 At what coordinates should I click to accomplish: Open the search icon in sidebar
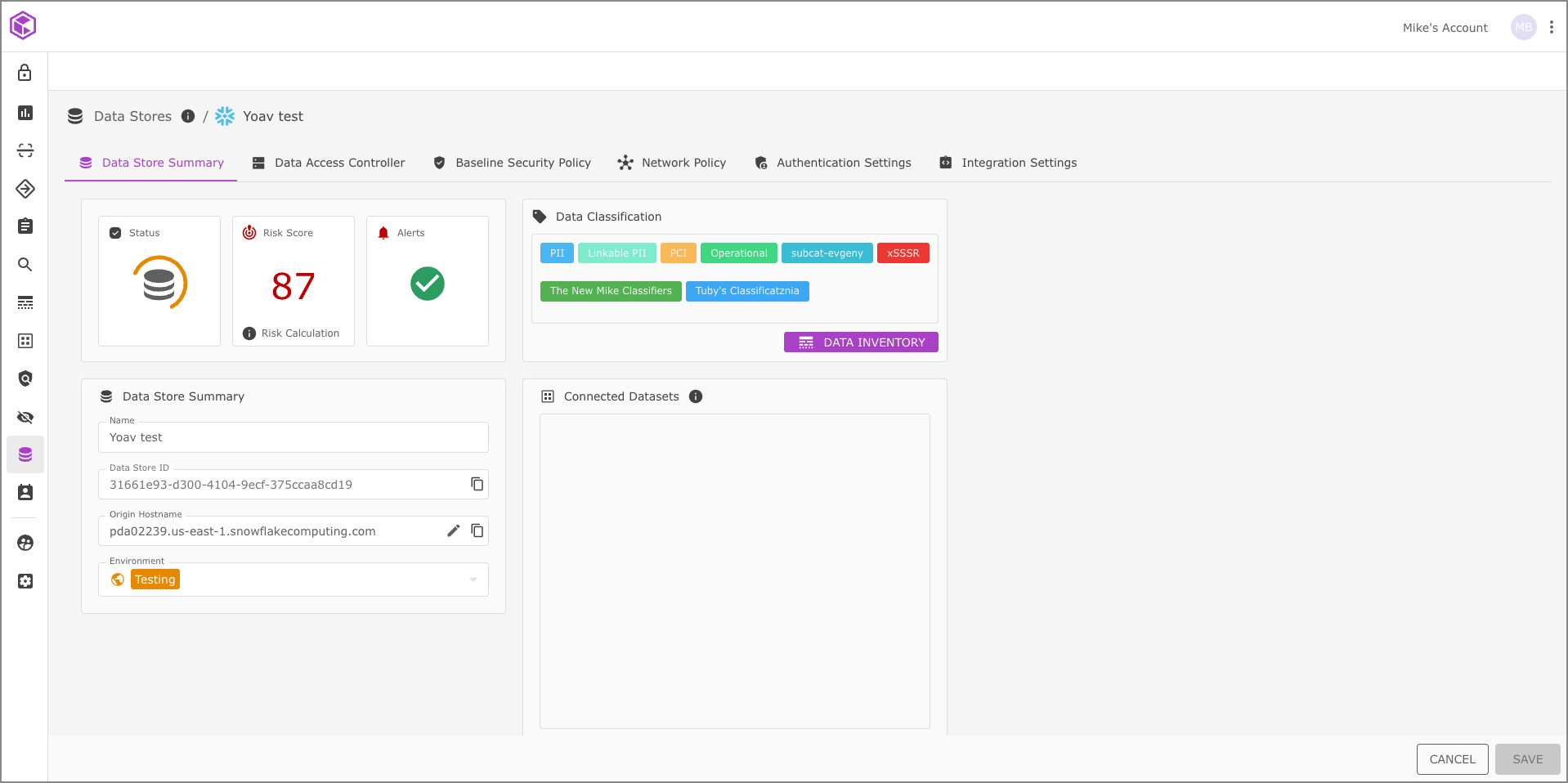[x=25, y=264]
